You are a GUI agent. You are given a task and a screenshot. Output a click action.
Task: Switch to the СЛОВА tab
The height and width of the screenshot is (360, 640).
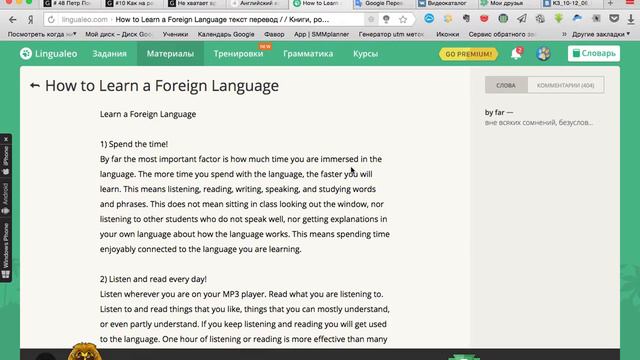point(506,85)
